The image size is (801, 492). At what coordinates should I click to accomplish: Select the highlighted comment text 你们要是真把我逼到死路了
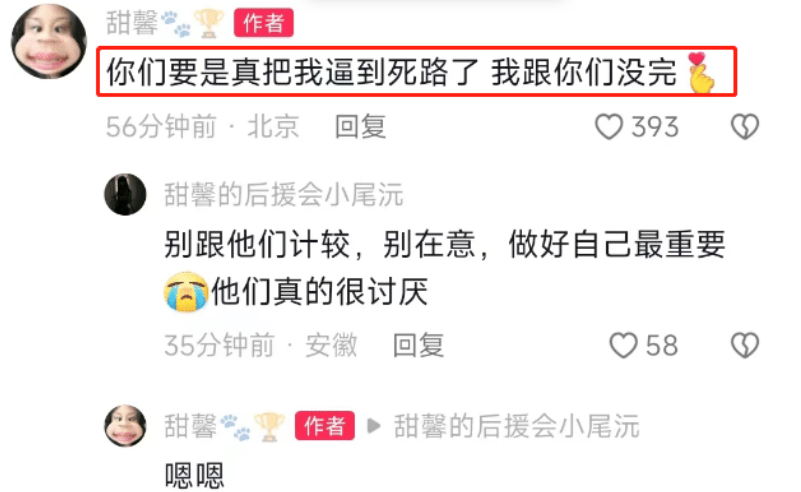point(293,72)
